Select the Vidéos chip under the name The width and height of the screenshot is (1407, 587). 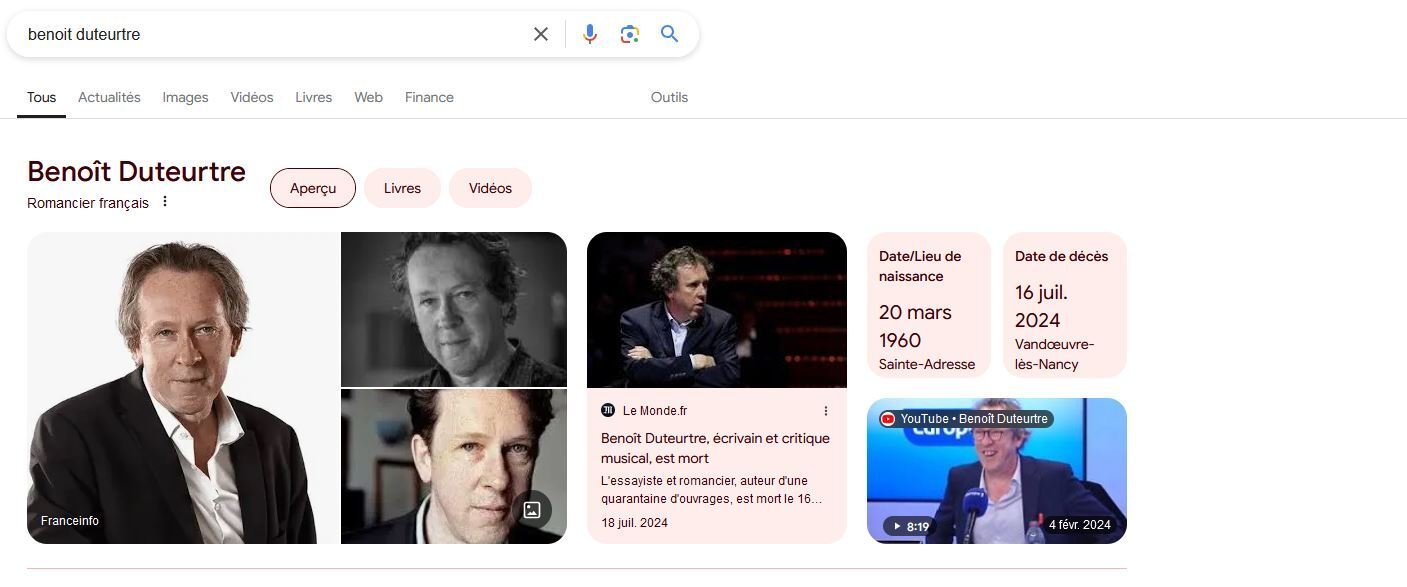490,188
